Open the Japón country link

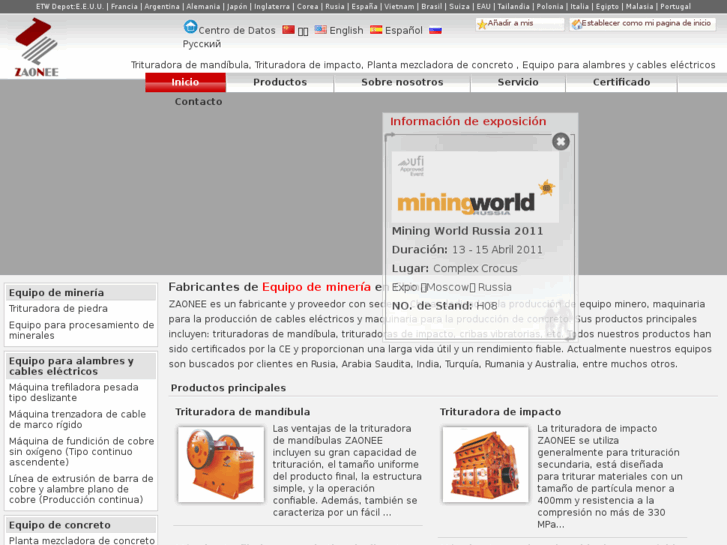[237, 6]
